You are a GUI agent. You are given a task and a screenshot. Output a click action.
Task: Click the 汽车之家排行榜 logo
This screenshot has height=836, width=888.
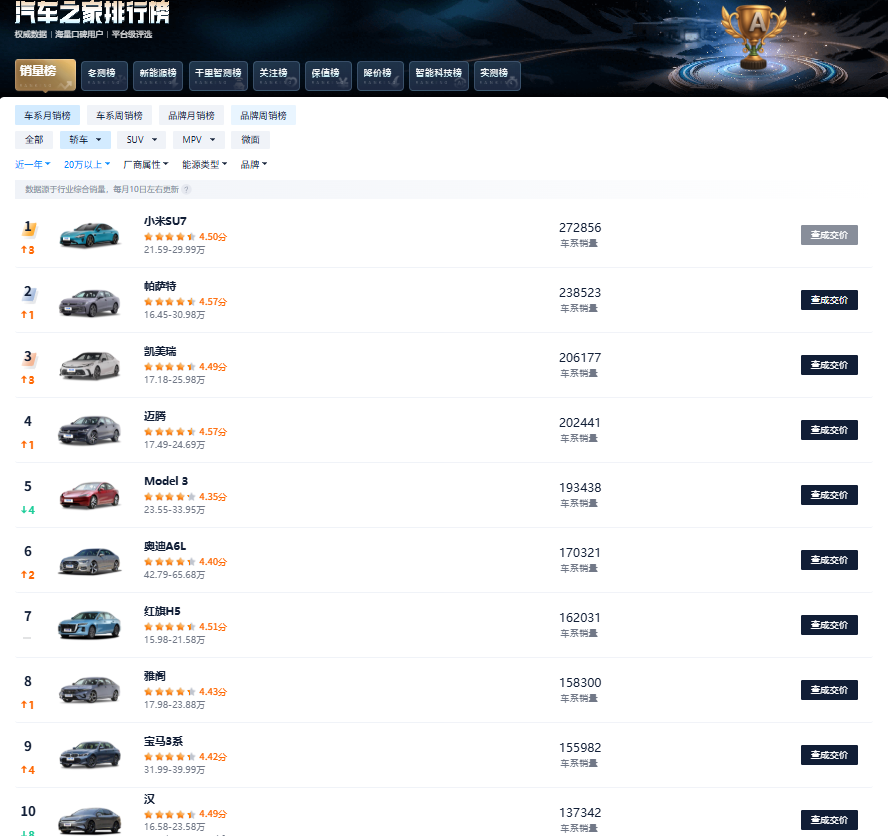coord(90,14)
